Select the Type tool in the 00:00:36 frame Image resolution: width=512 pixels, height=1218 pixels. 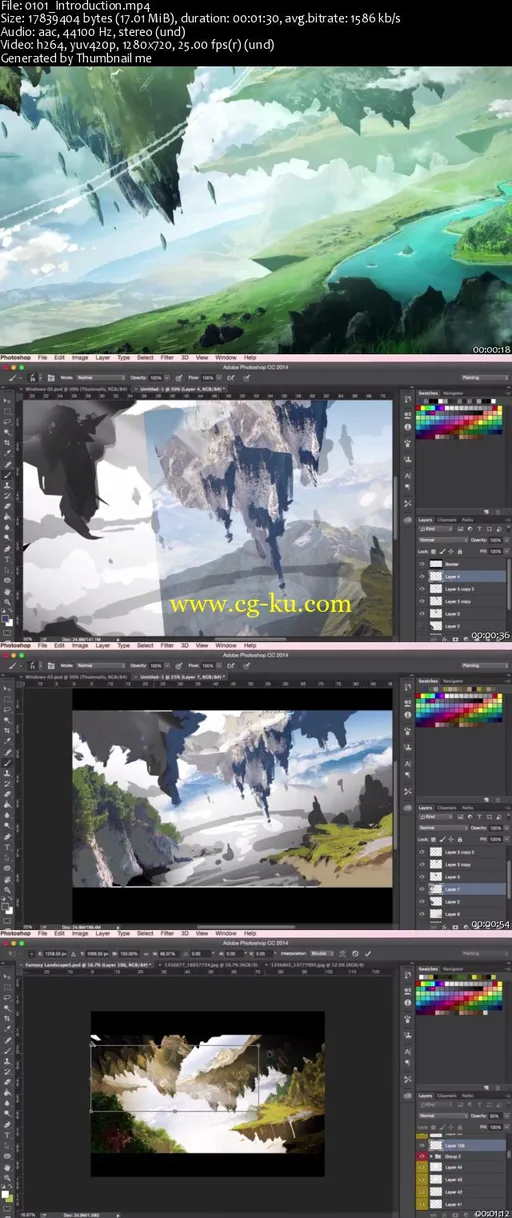tap(6, 559)
